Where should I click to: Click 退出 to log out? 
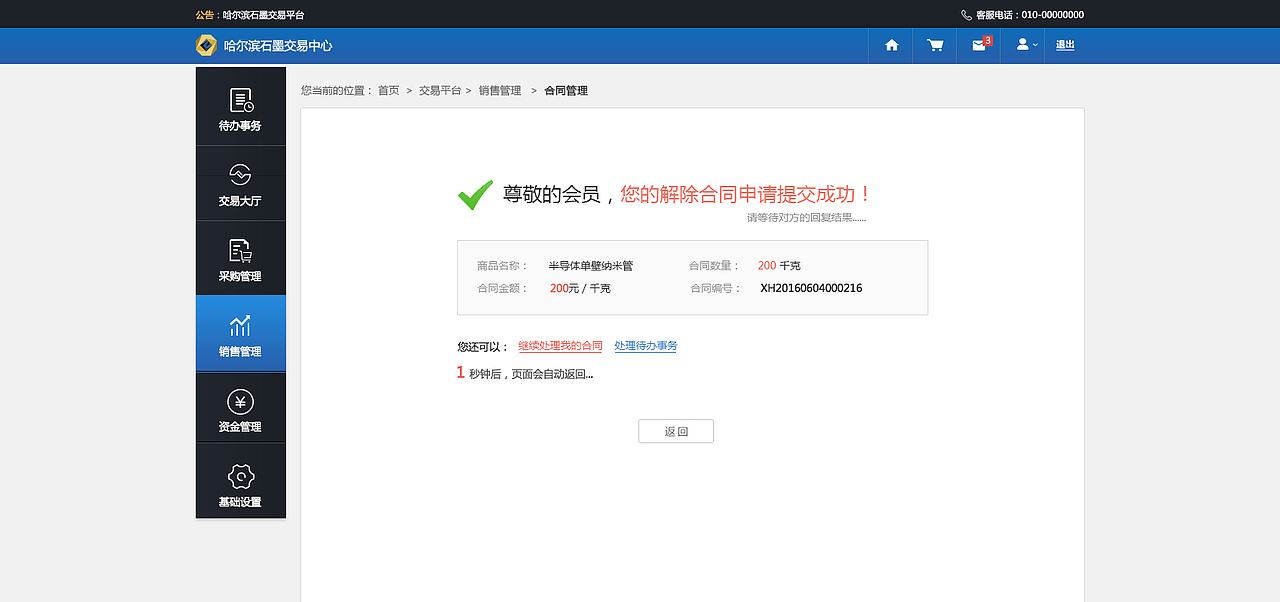[1064, 45]
